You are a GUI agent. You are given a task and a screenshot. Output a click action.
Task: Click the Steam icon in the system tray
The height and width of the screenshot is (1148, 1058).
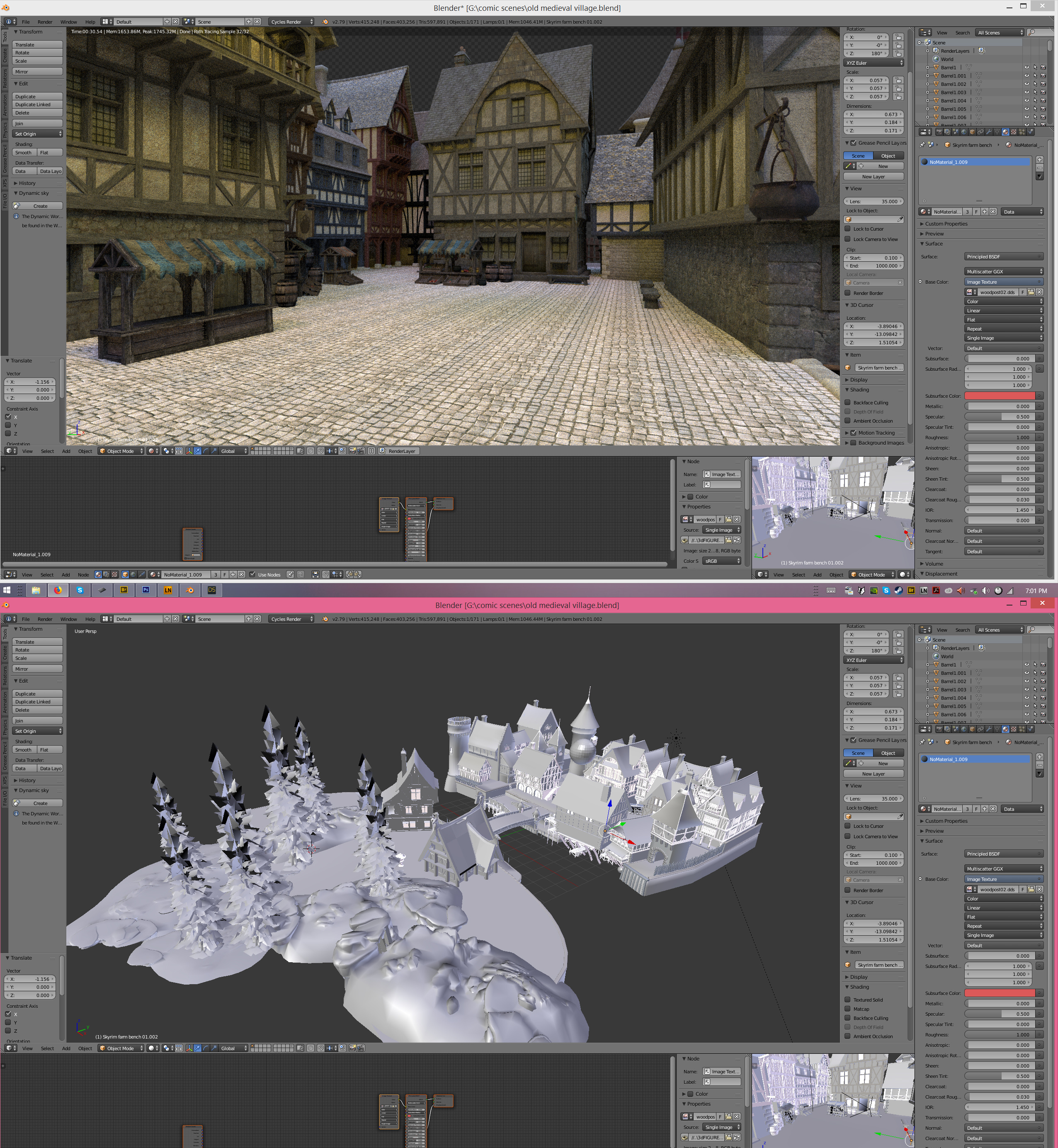(x=898, y=591)
